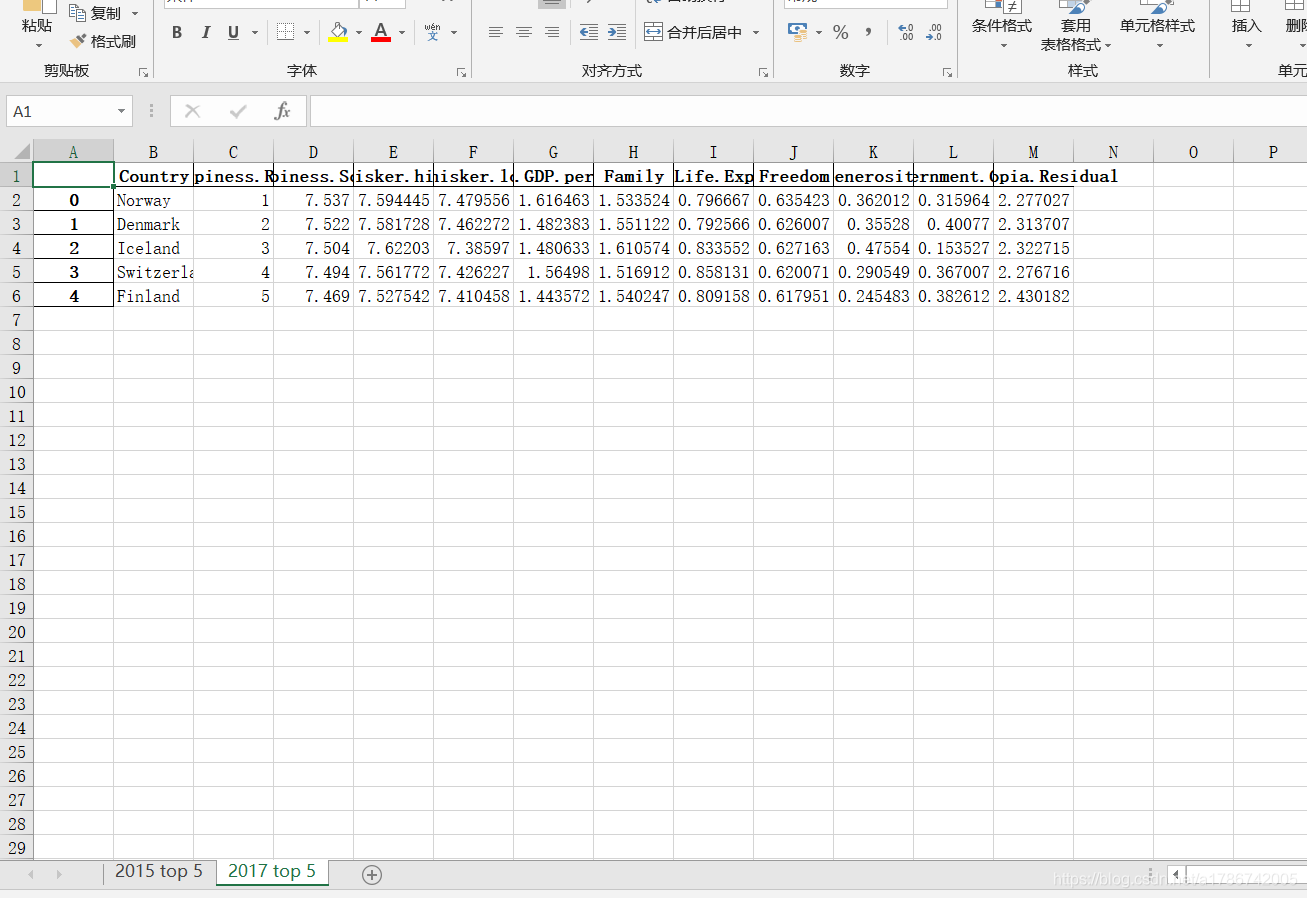
Task: Click the insert function fx button
Action: (283, 111)
